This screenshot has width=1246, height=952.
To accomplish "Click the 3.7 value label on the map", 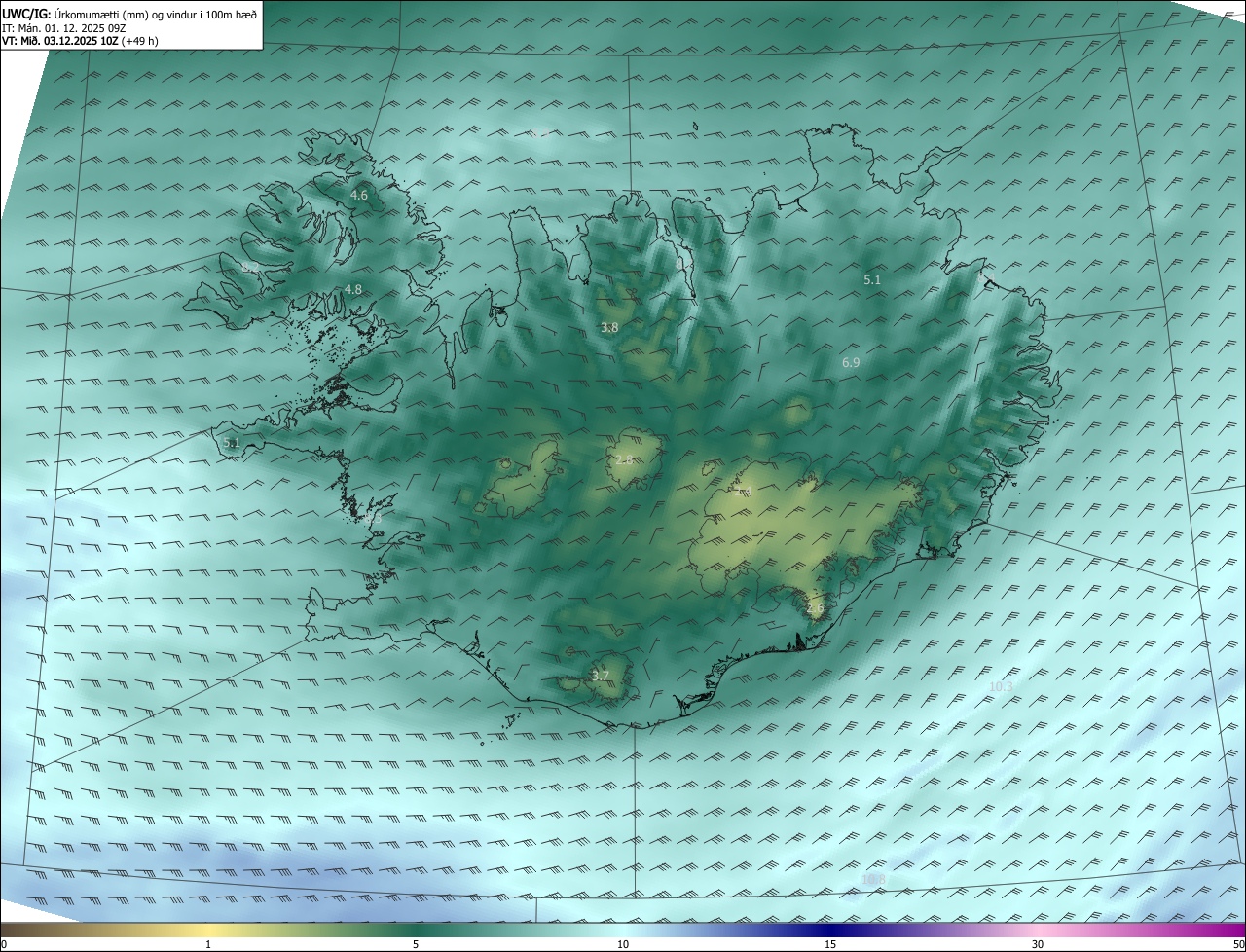I will pyautogui.click(x=601, y=676).
